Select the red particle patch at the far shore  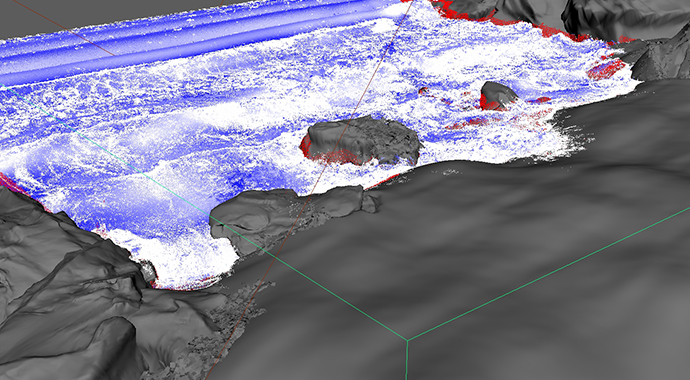[606, 68]
